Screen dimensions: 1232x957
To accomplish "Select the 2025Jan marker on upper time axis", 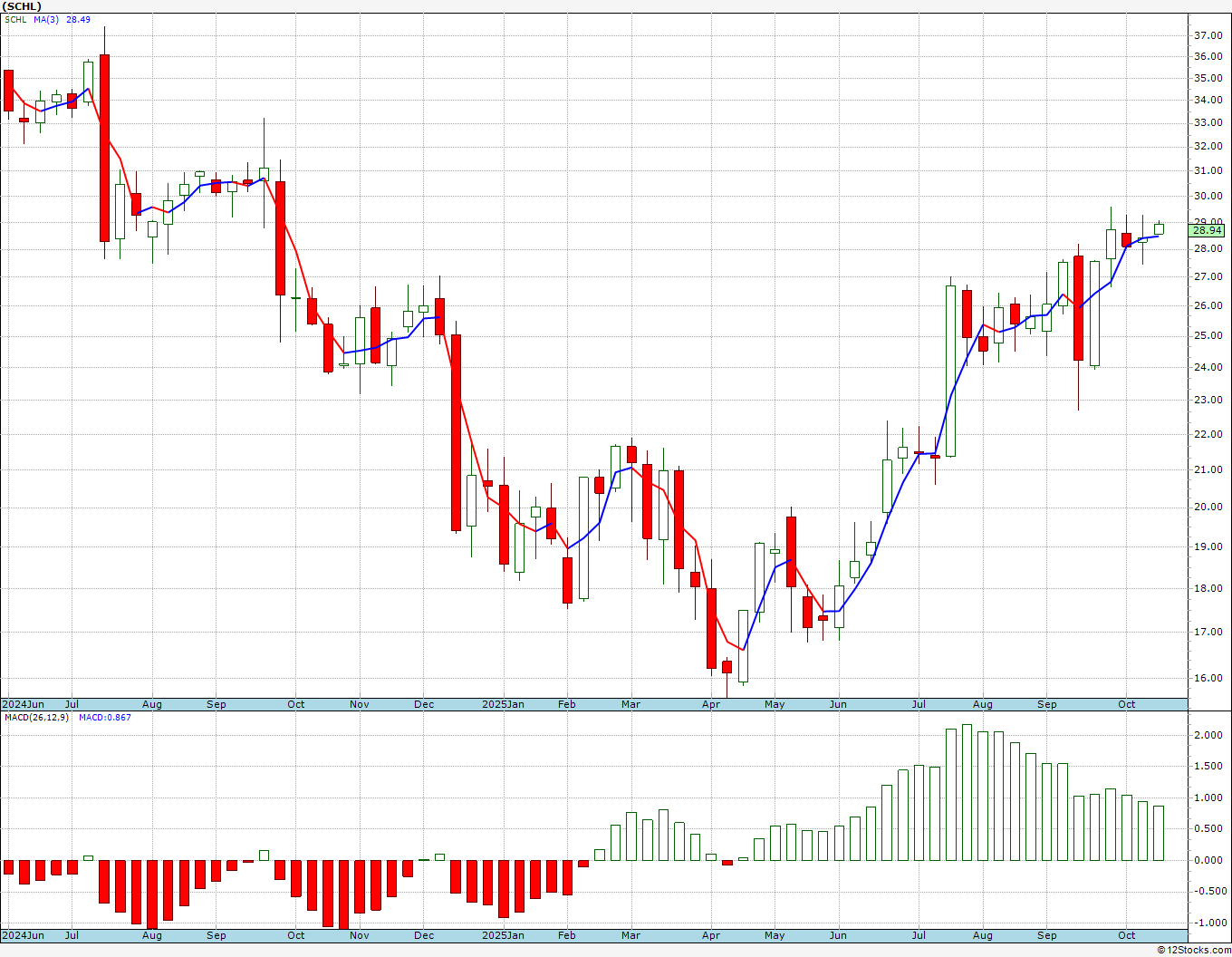I will pos(503,704).
